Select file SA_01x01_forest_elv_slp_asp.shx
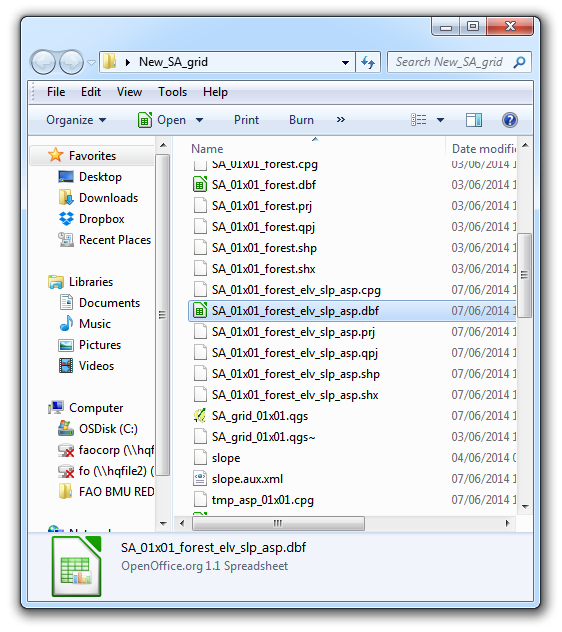Screen dimensions: 562x632 pyautogui.click(x=295, y=395)
